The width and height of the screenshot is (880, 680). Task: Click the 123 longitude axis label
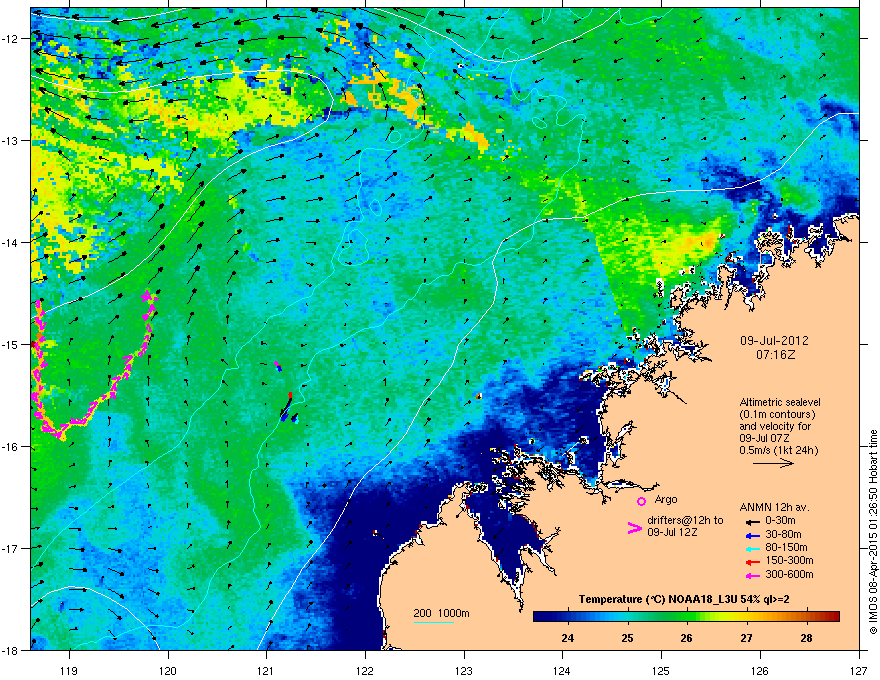pyautogui.click(x=464, y=670)
